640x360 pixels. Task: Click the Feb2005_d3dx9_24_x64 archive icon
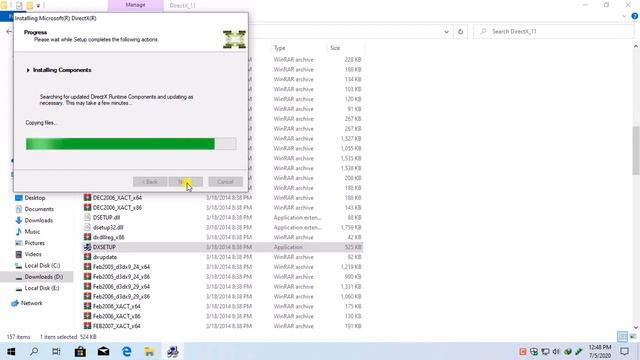coord(87,267)
